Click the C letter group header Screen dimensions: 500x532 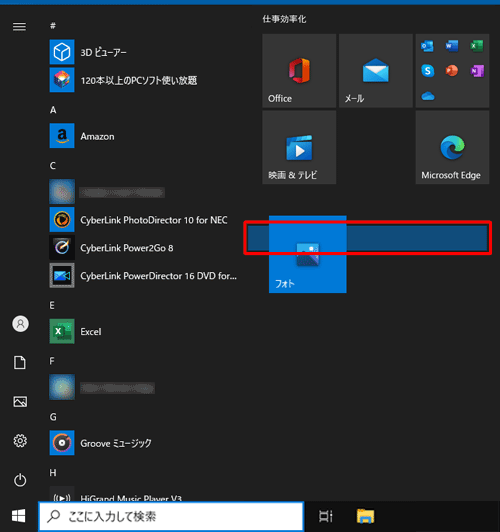[x=53, y=166]
